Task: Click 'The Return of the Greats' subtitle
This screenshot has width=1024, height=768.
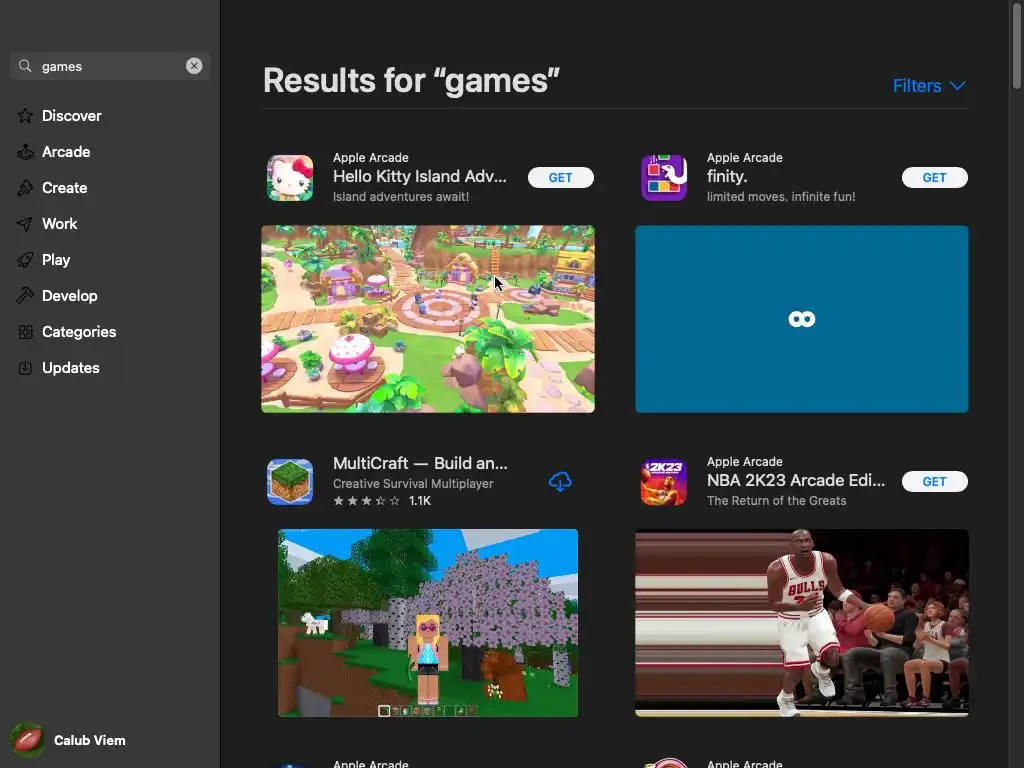Action: pos(776,501)
